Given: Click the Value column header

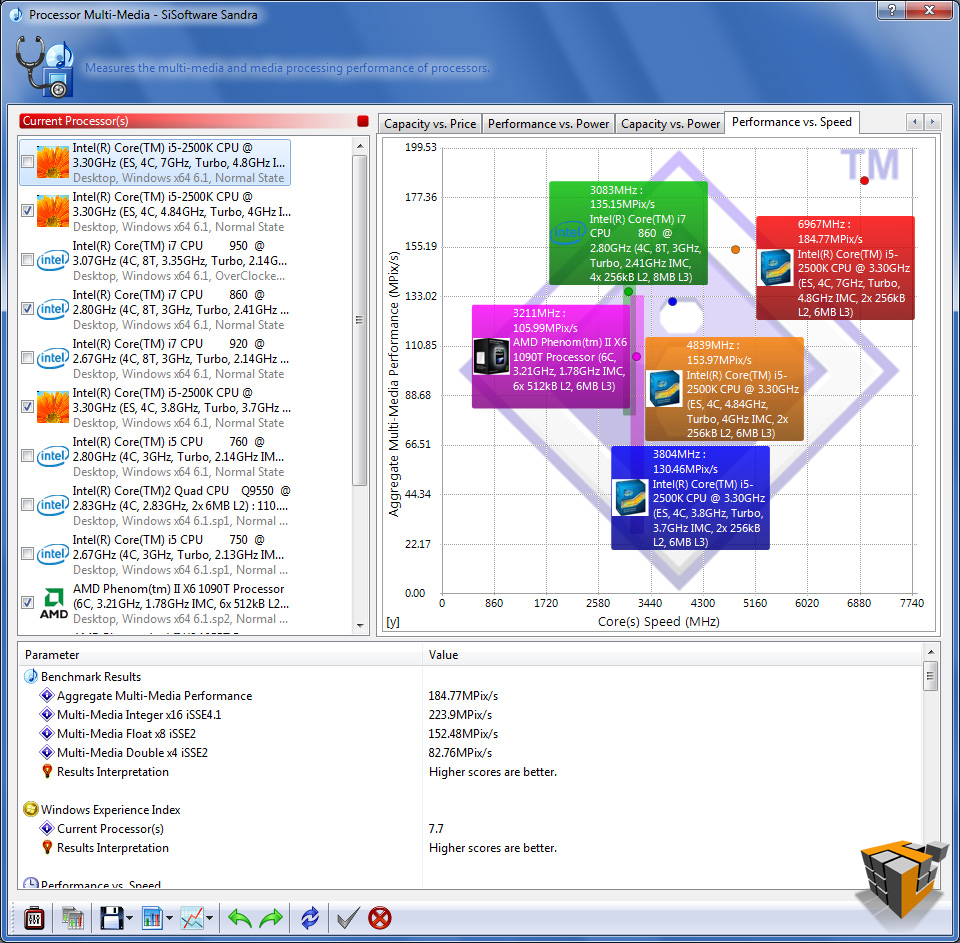Looking at the screenshot, I should [x=672, y=655].
